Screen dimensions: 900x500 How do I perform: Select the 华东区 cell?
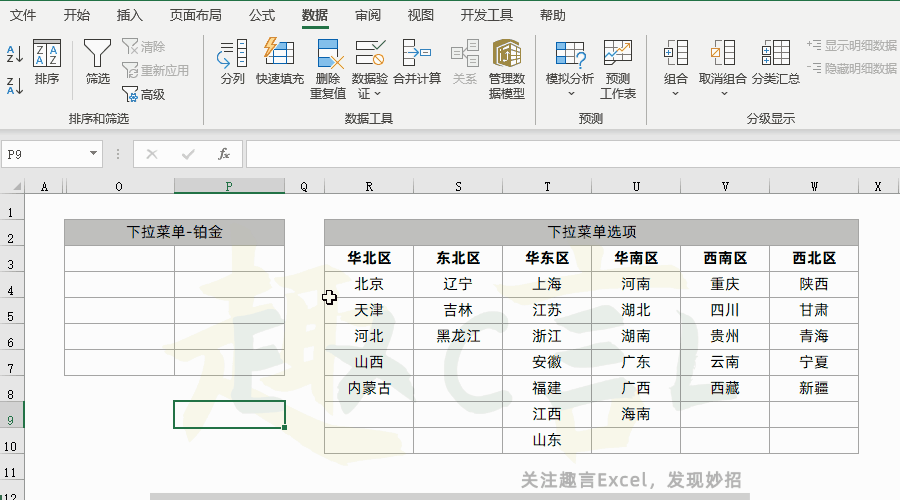pos(547,258)
